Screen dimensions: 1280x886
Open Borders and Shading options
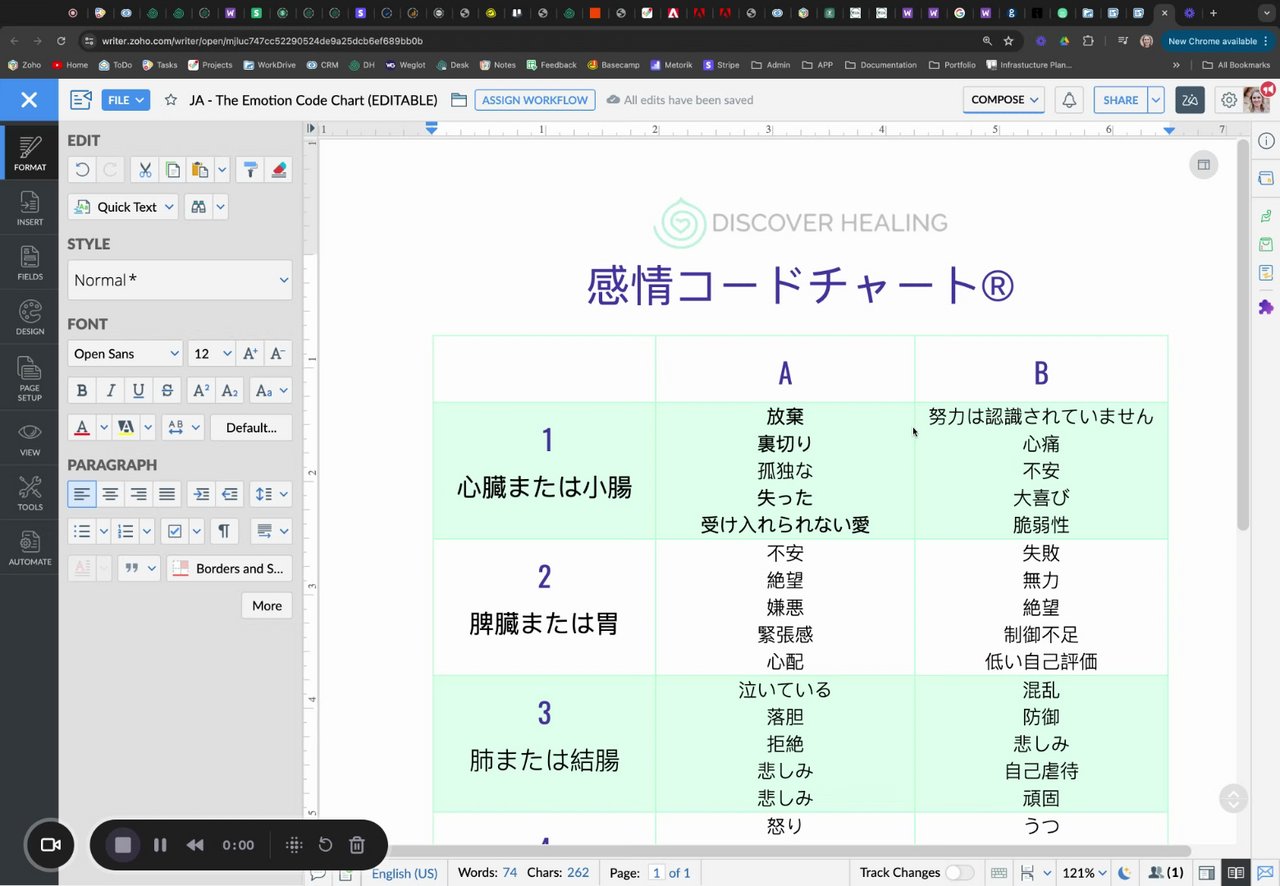tap(229, 568)
